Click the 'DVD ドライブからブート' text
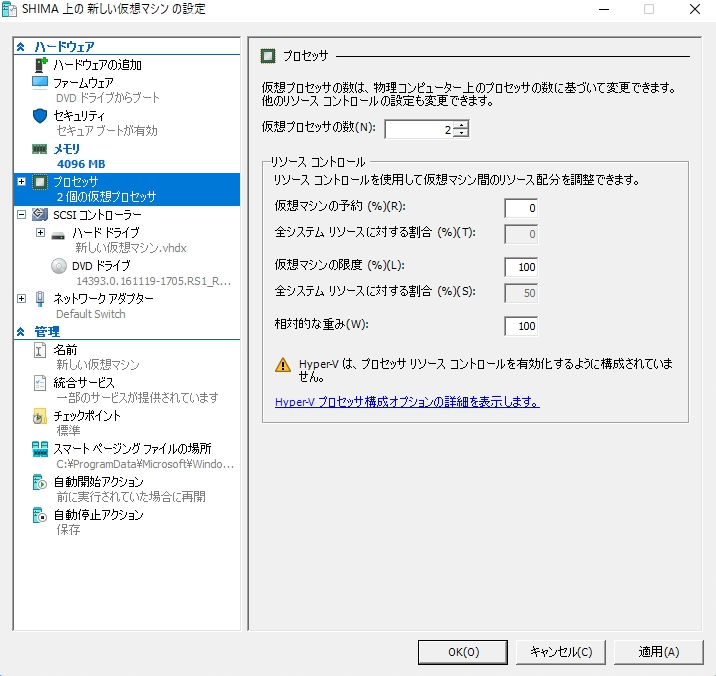Screen dimensions: 716x676 coord(108,98)
